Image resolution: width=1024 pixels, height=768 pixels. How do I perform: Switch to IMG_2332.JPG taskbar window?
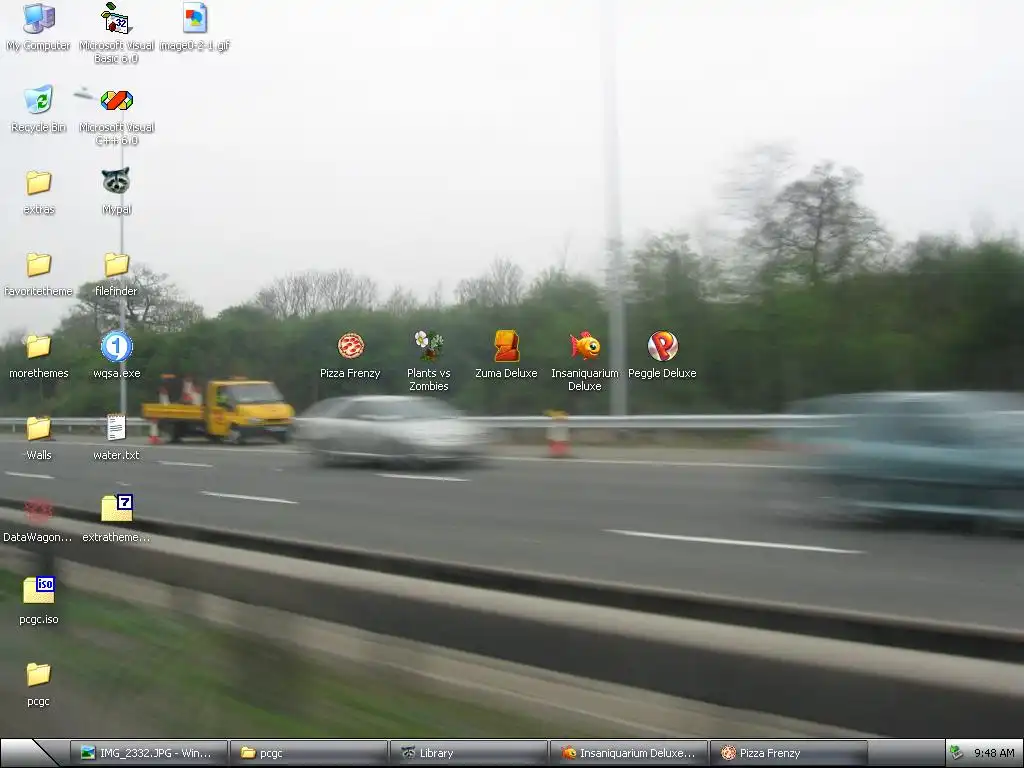coord(150,753)
